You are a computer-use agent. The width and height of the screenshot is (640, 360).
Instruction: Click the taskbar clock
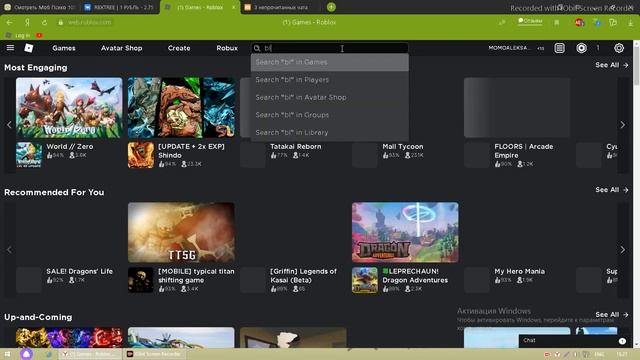(x=622, y=354)
